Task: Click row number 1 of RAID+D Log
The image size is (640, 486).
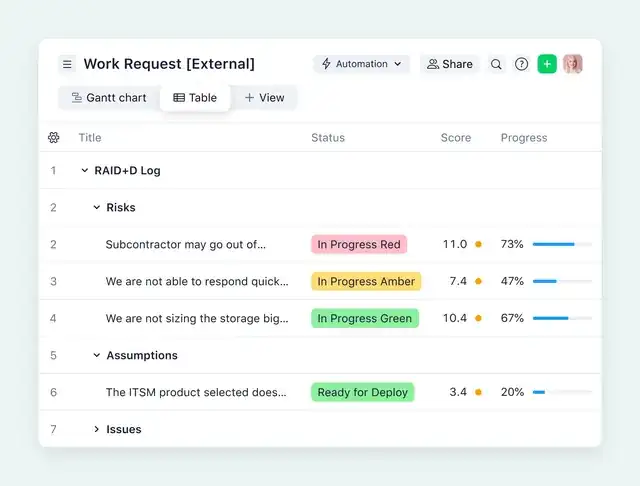Action: (x=53, y=171)
